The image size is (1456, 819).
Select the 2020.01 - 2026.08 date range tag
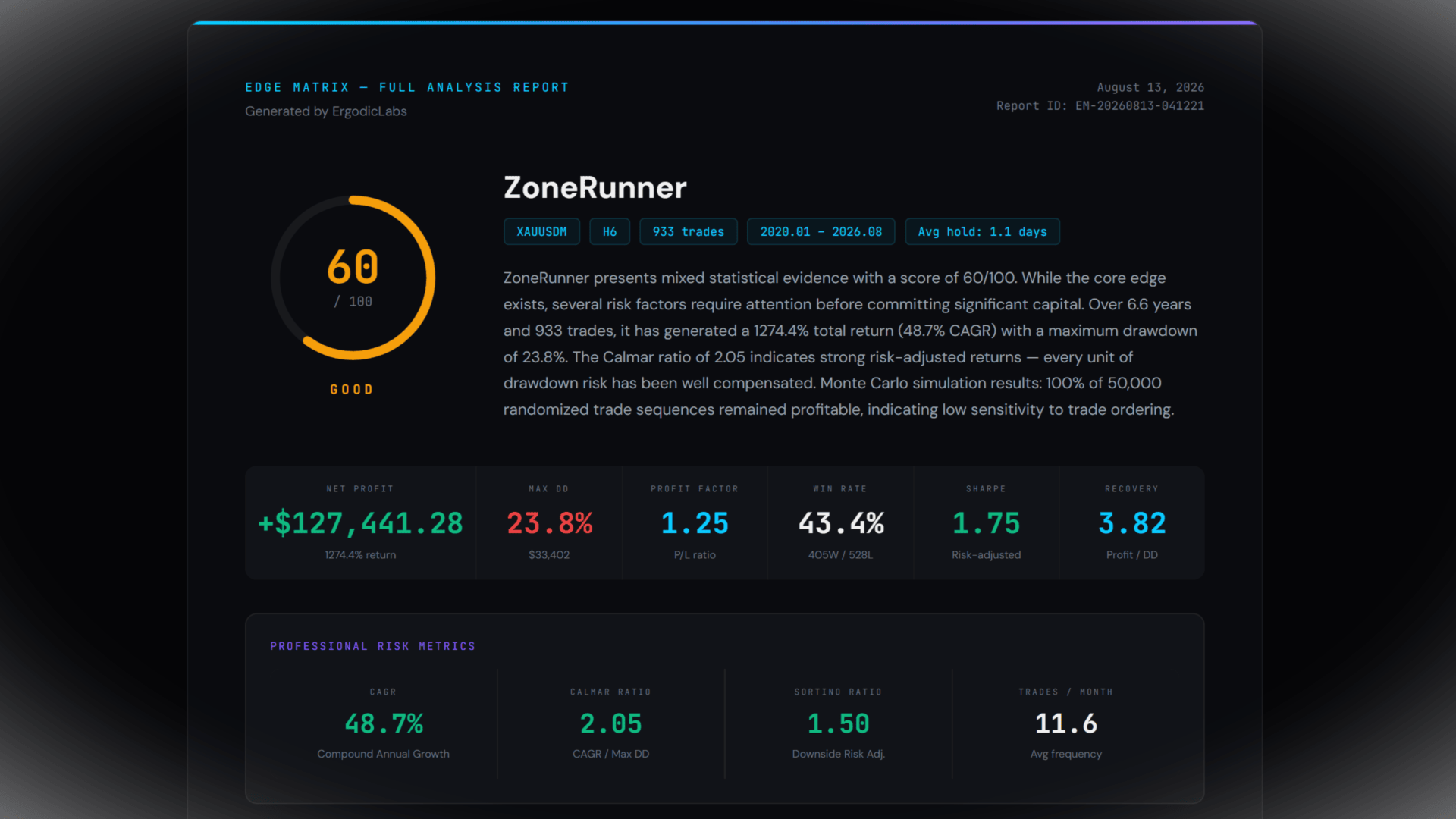821,232
